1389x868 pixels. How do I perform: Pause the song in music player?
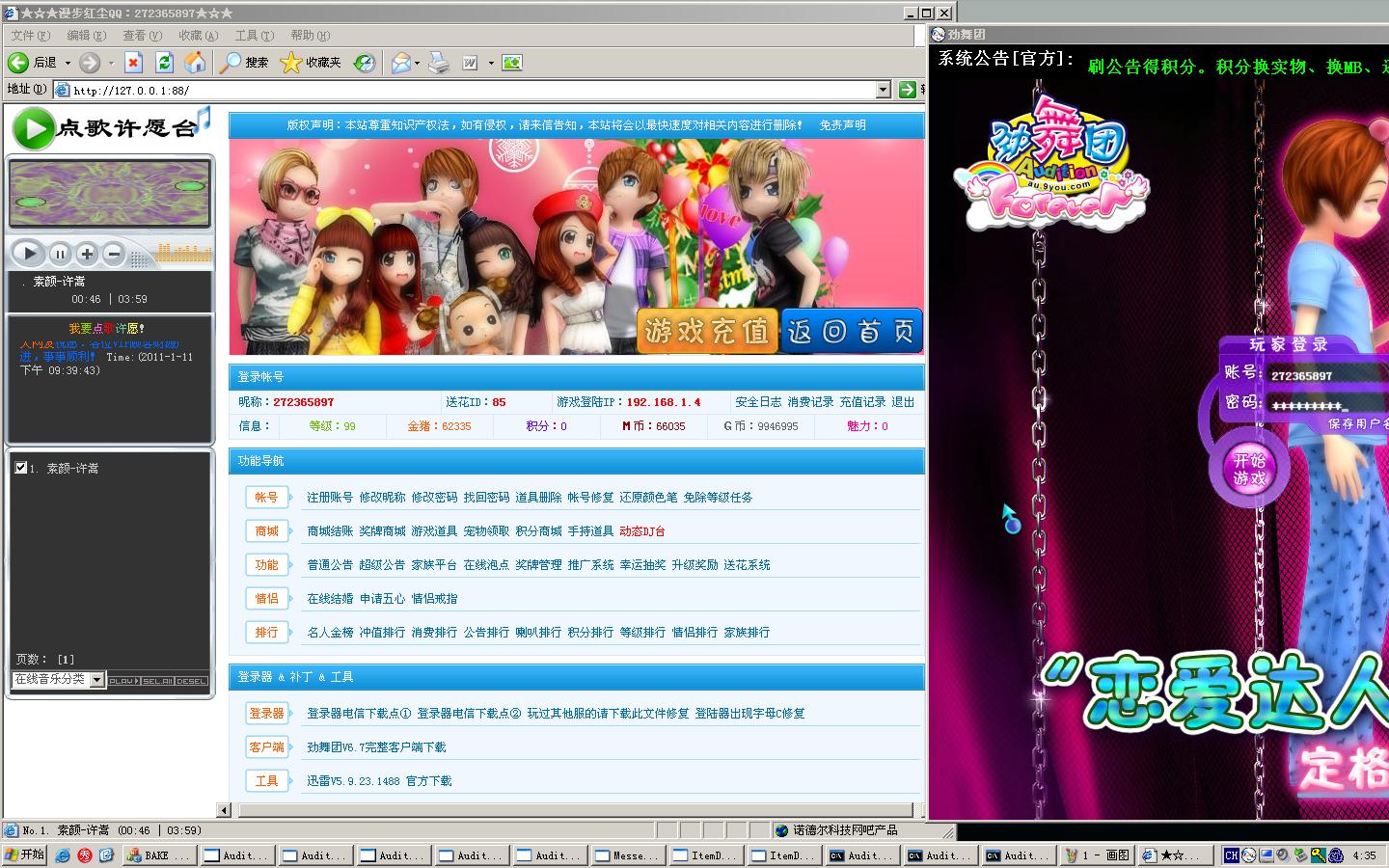pyautogui.click(x=60, y=255)
